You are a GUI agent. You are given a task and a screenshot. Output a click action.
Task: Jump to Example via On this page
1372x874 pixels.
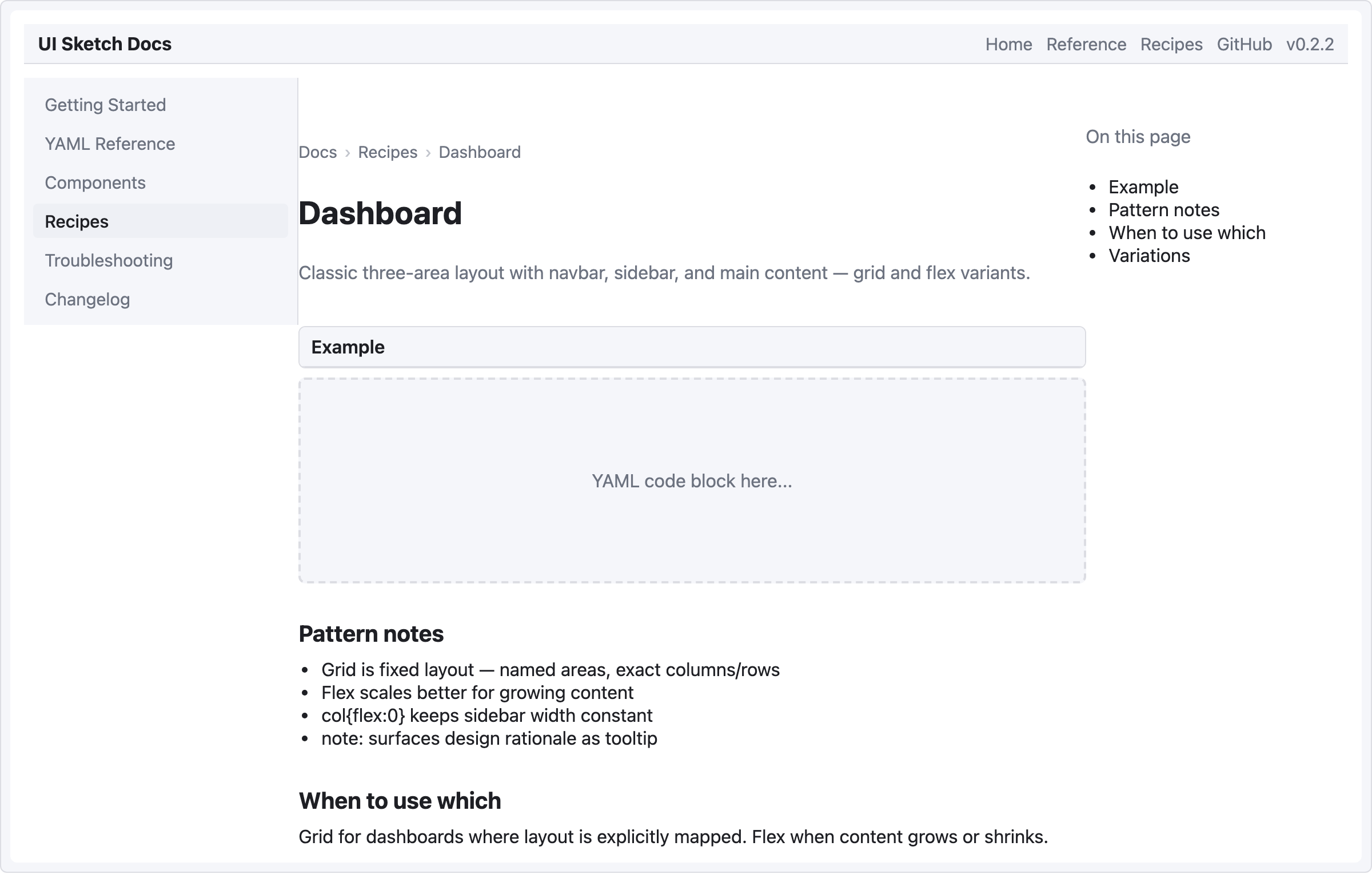(1143, 187)
